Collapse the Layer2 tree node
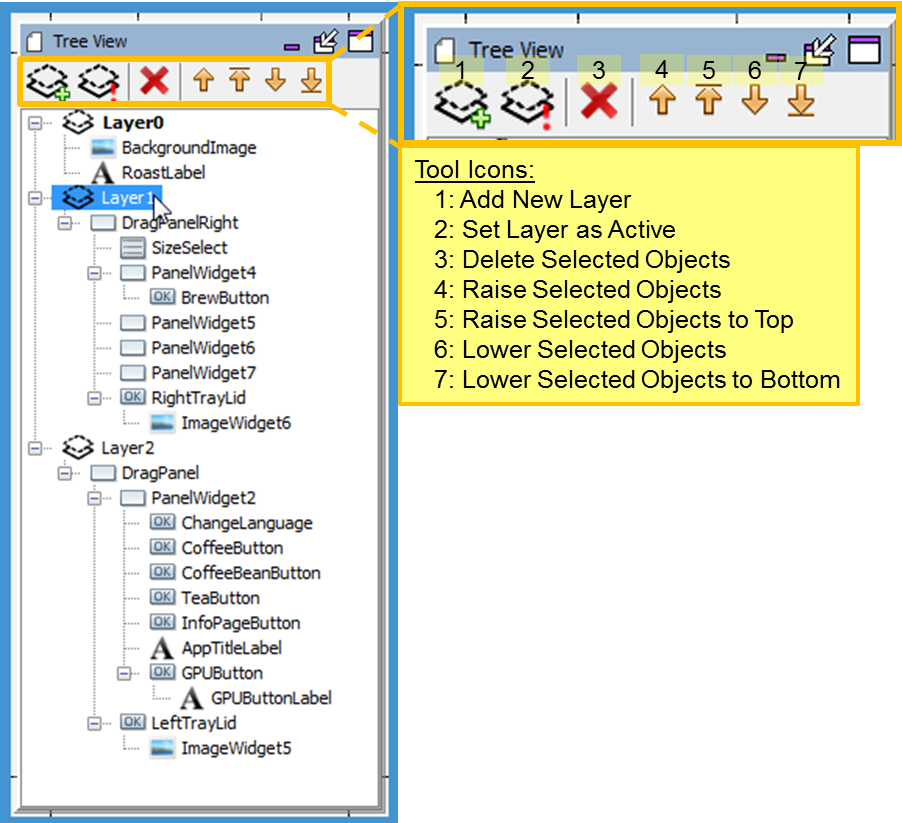 35,448
